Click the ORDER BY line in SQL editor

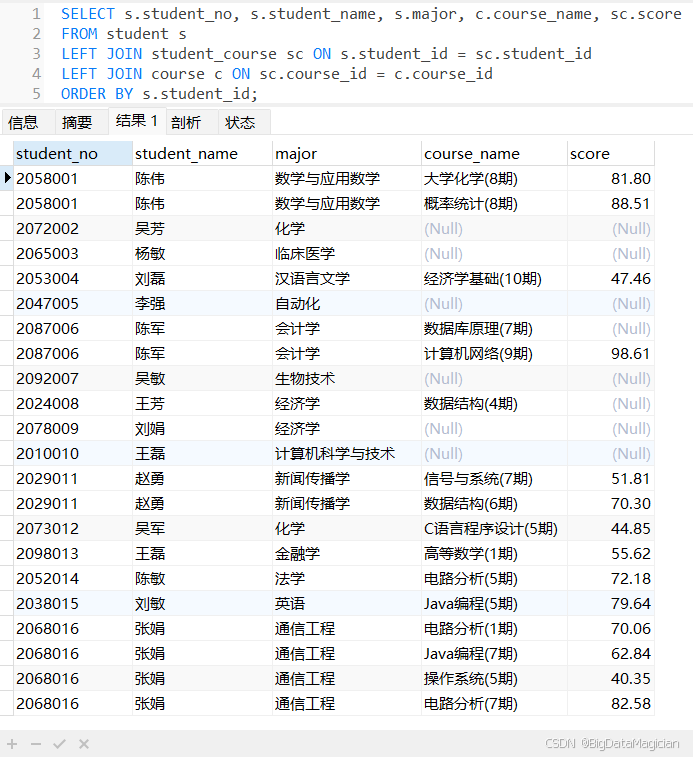[x=159, y=94]
